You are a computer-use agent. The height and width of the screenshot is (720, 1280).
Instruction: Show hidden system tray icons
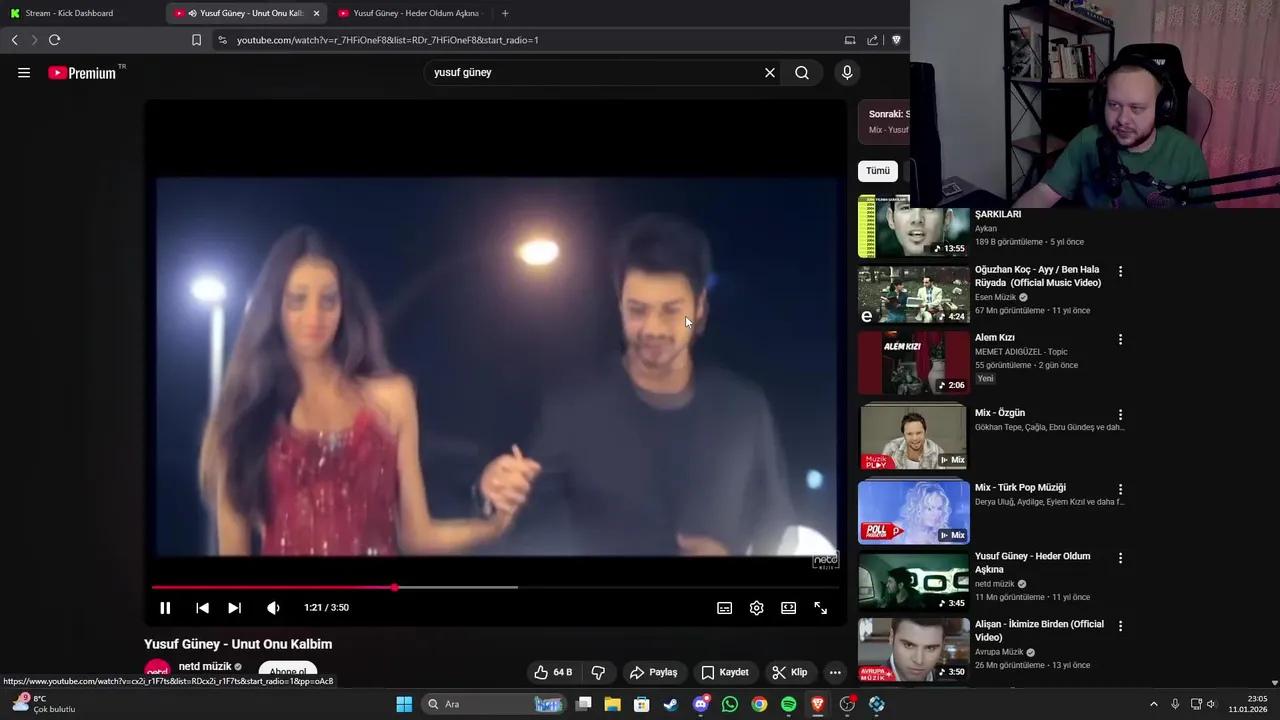(1153, 704)
